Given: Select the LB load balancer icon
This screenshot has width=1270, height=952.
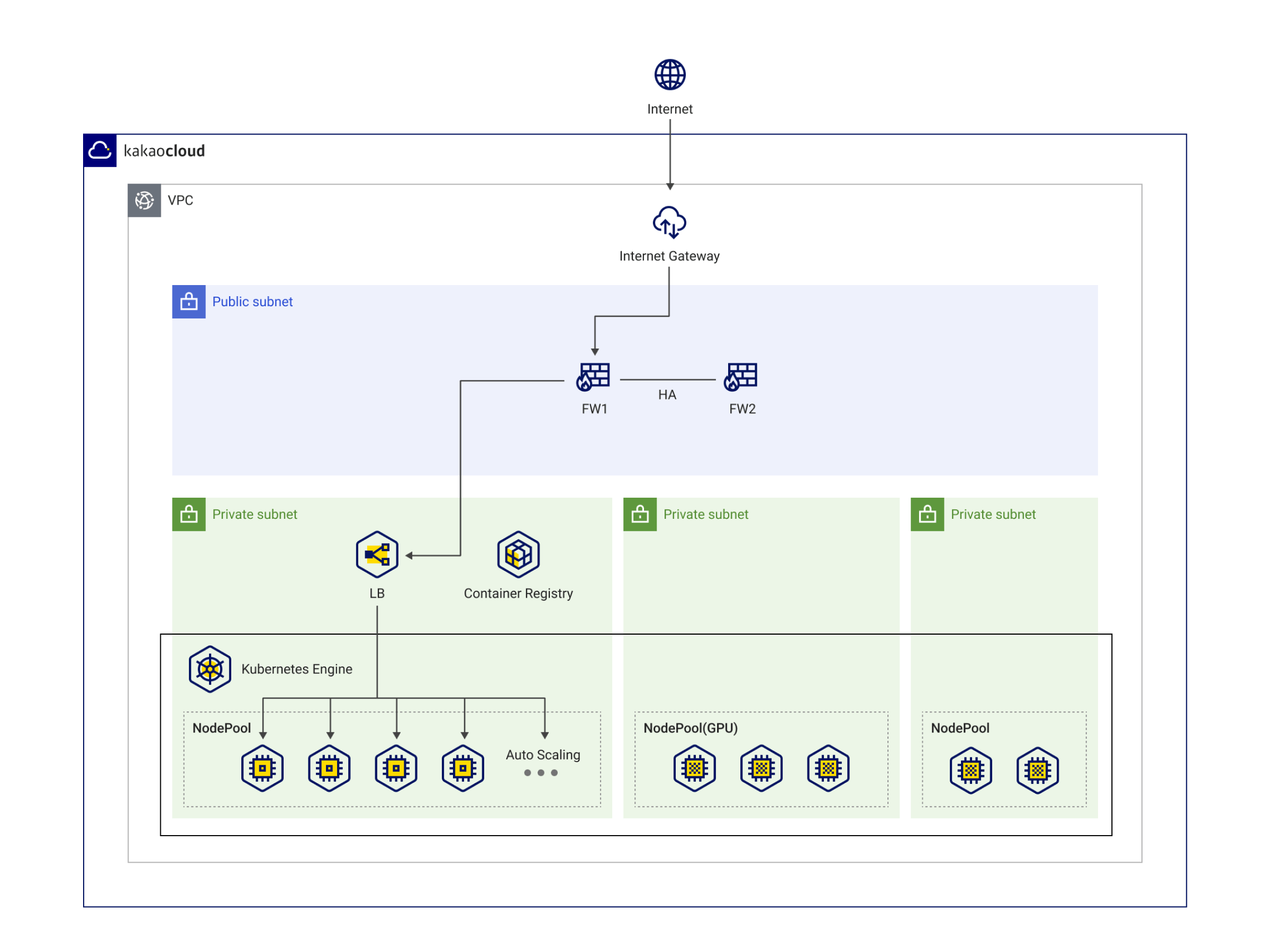Looking at the screenshot, I should (377, 554).
